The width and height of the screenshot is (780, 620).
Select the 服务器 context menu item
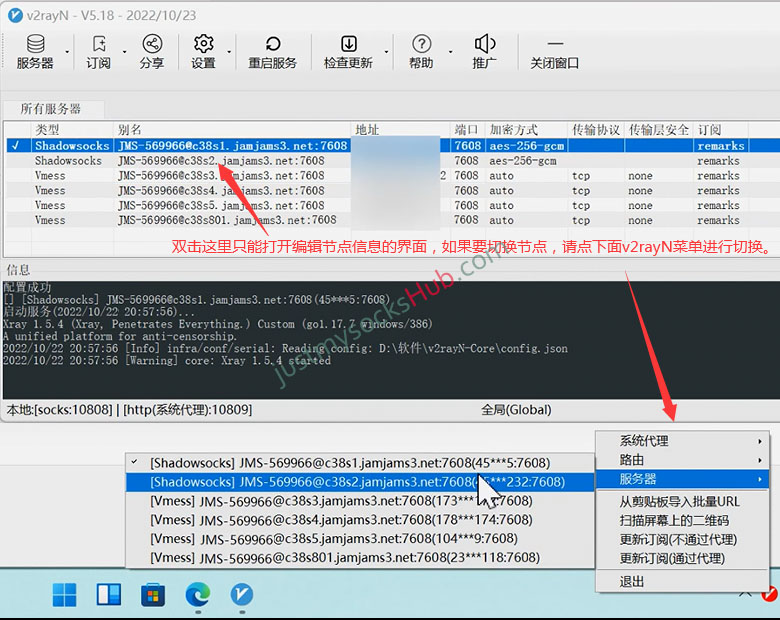click(682, 479)
